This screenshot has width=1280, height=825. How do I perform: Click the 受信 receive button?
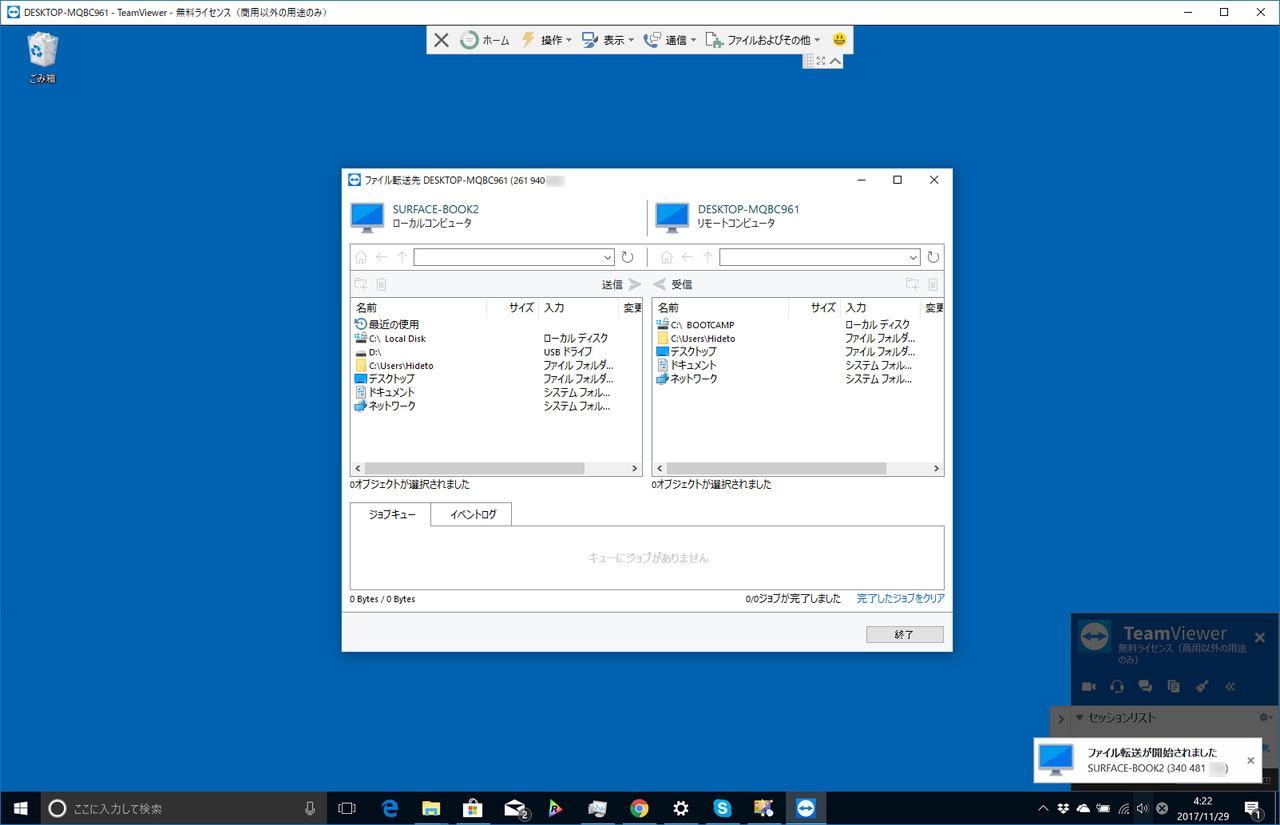(x=673, y=285)
